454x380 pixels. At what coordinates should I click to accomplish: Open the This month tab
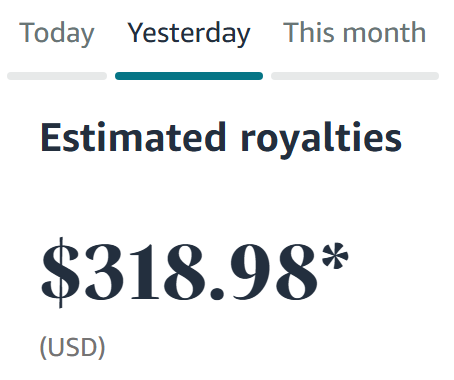(354, 32)
